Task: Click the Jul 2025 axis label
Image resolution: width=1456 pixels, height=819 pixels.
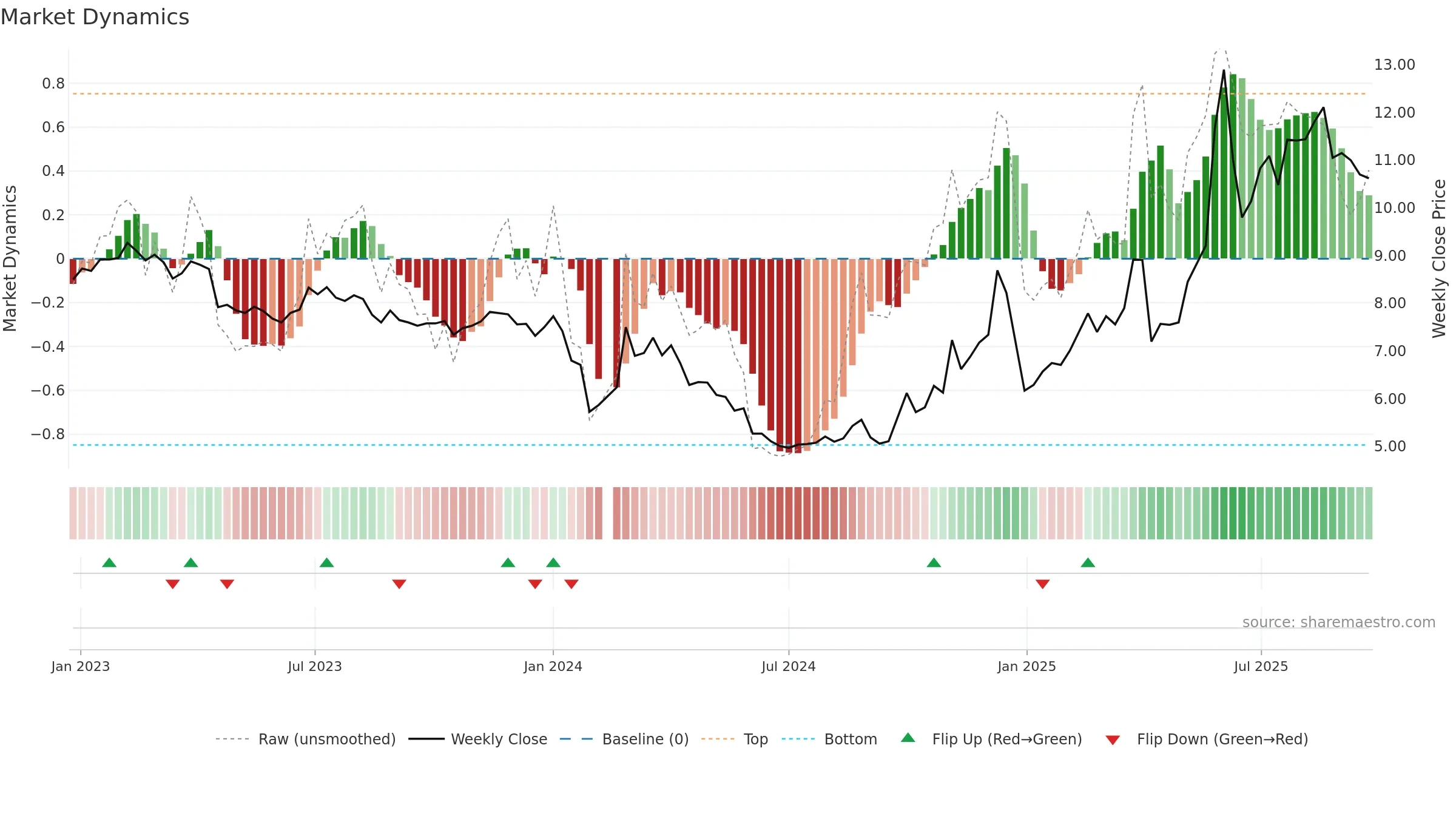Action: coord(1261,666)
